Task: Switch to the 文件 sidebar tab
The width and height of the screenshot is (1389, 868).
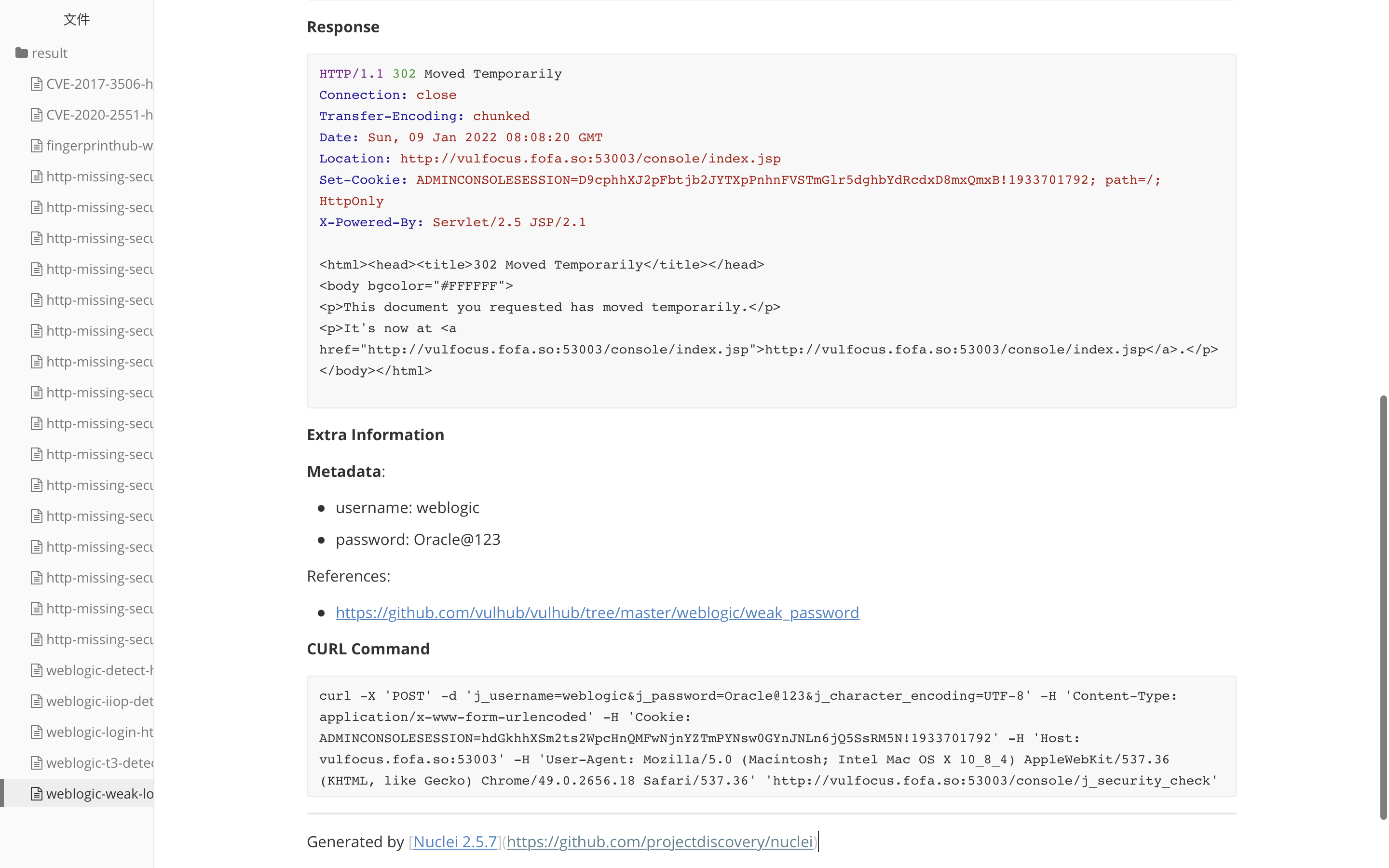Action: coord(76,19)
